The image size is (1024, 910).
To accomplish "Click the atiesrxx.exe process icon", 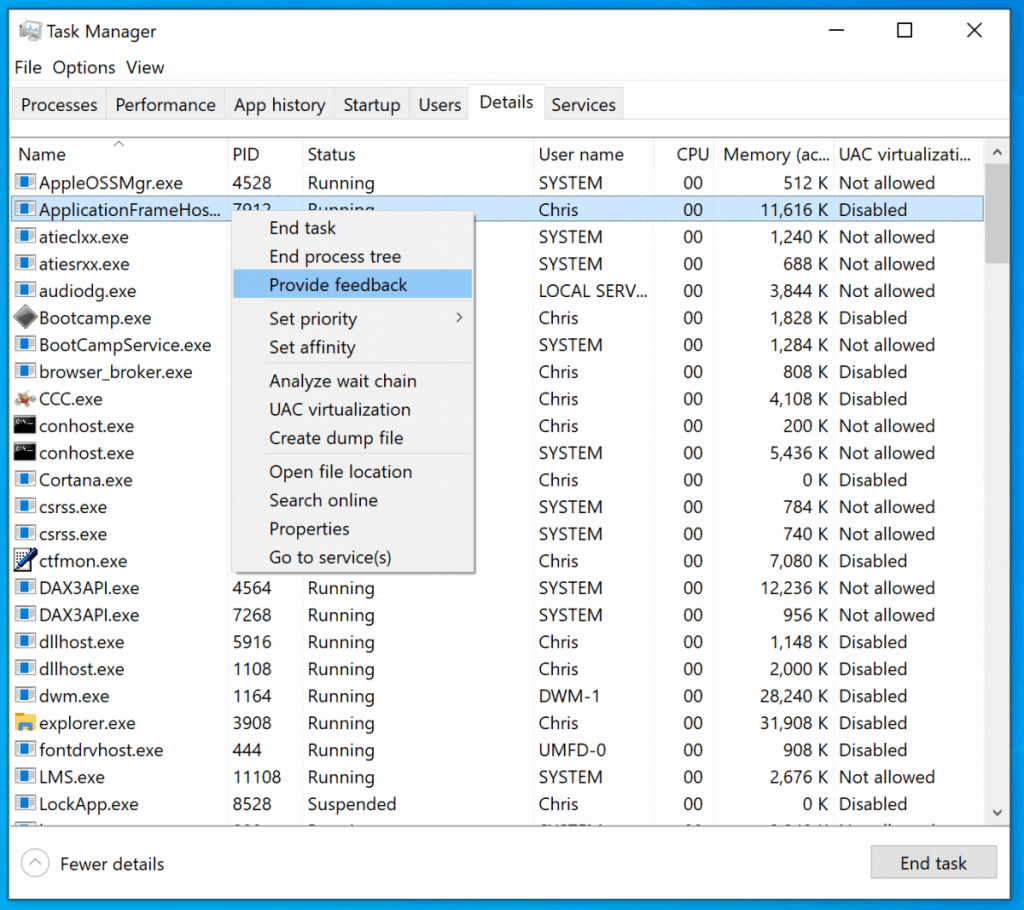I will click(x=25, y=263).
